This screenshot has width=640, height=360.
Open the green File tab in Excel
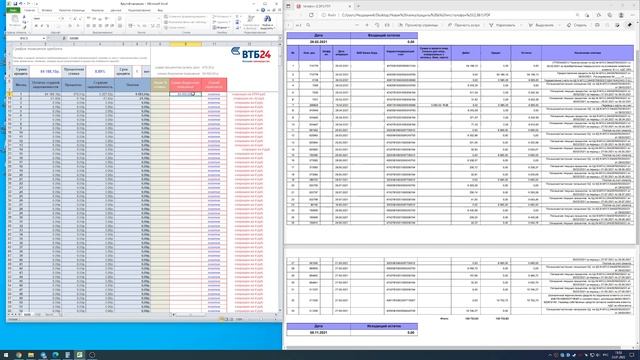tap(13, 10)
